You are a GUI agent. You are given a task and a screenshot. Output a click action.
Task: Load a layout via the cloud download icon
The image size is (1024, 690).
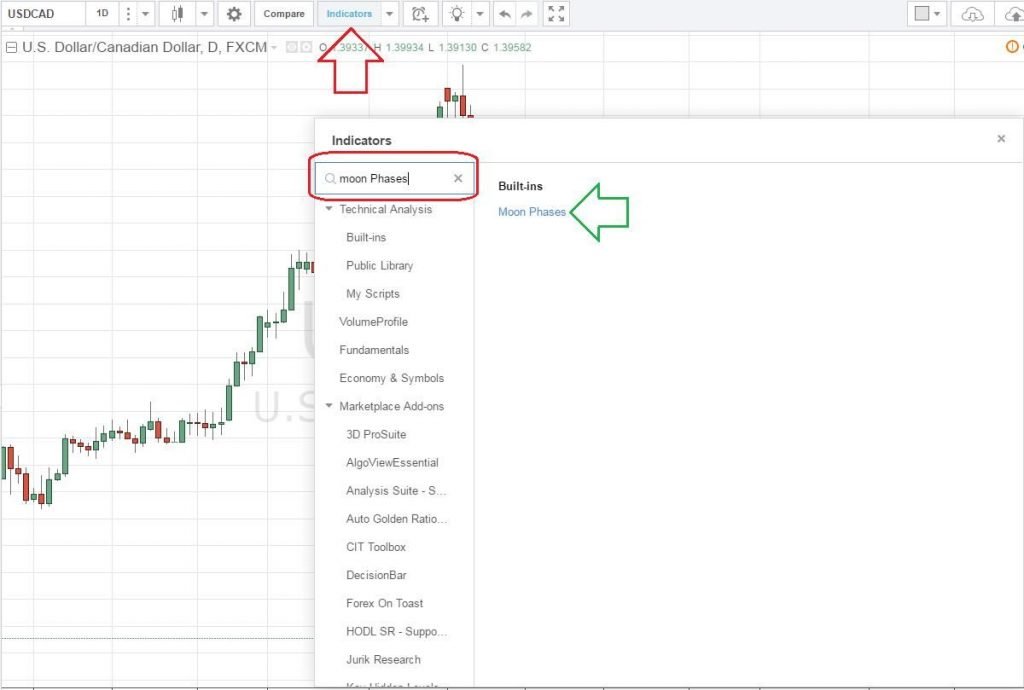click(970, 13)
